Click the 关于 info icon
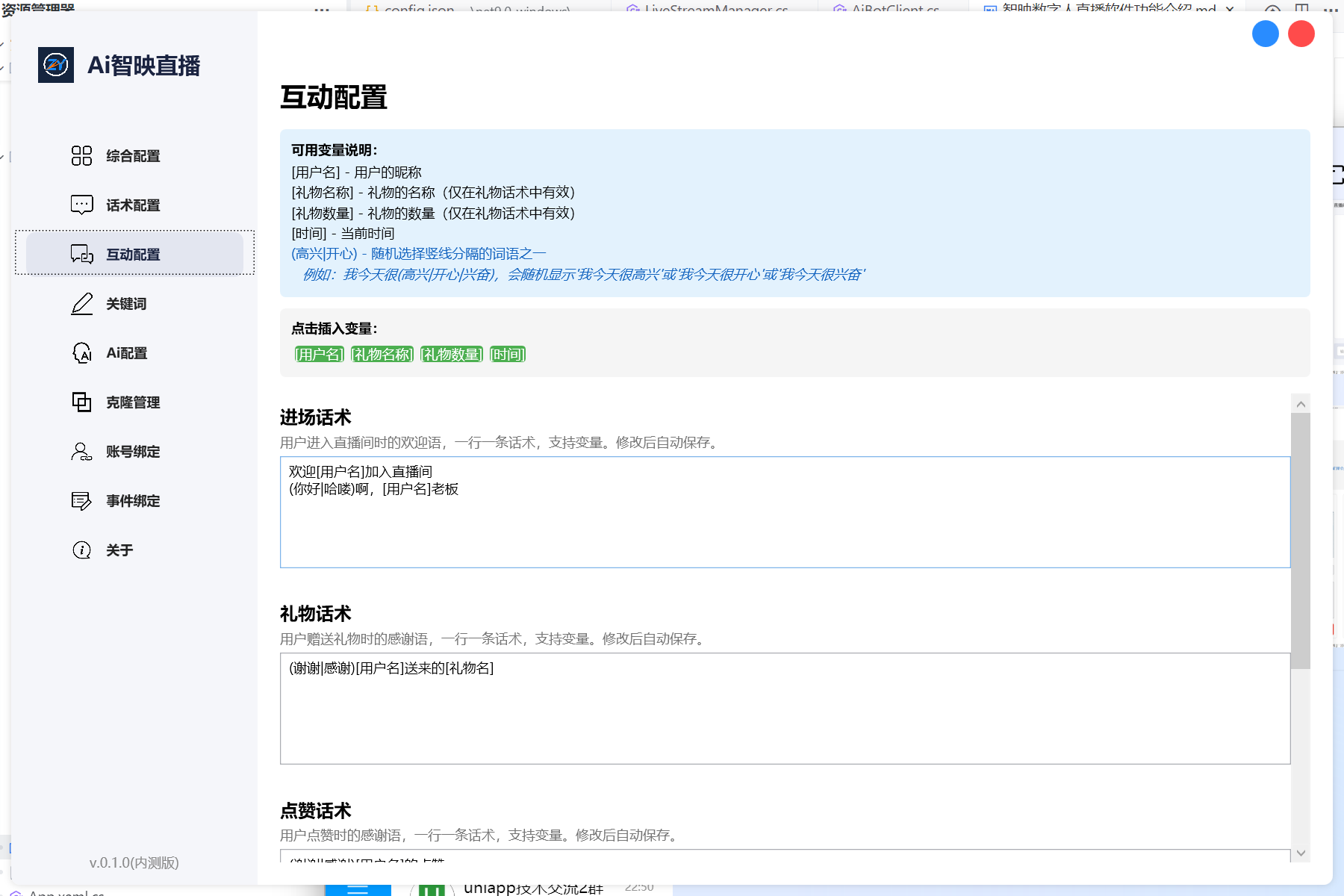 [81, 550]
